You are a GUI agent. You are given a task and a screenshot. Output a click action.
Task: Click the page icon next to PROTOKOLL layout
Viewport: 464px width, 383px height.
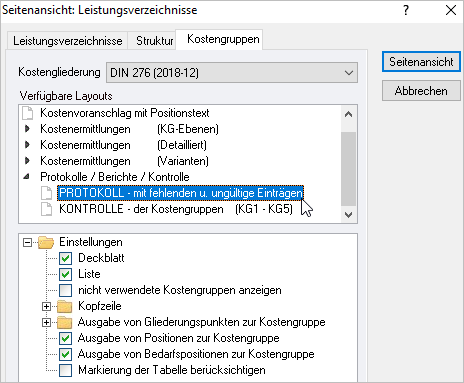tap(47, 193)
